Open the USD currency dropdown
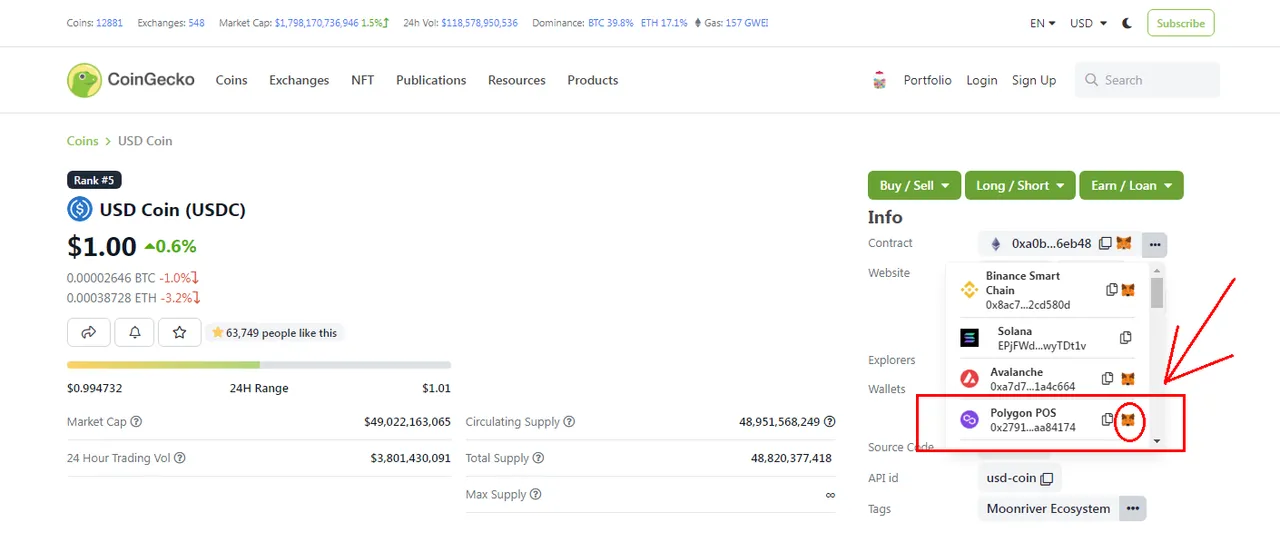 (x=1088, y=23)
